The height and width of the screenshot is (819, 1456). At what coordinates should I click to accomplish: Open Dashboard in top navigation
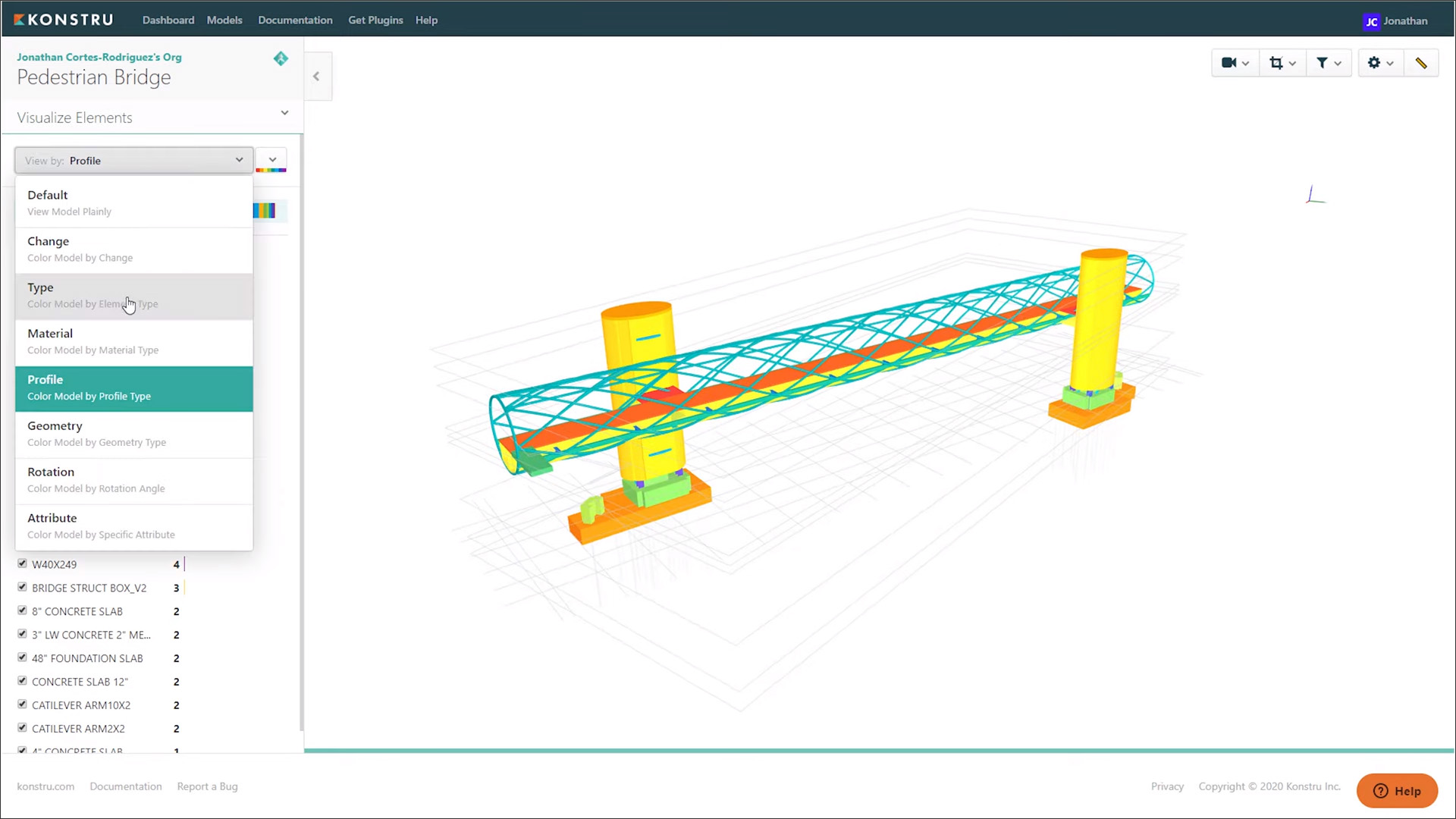click(168, 20)
